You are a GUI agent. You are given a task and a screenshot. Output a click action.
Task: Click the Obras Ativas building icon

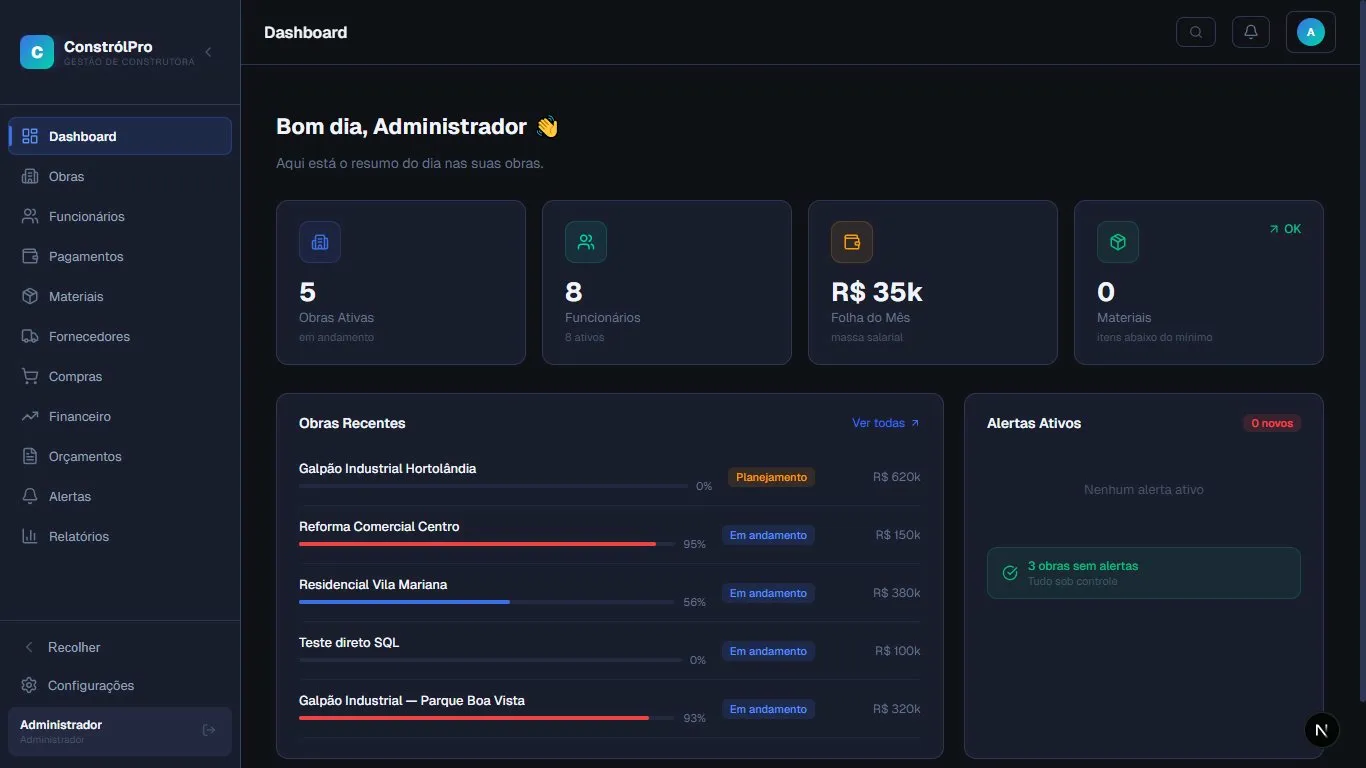(x=320, y=242)
